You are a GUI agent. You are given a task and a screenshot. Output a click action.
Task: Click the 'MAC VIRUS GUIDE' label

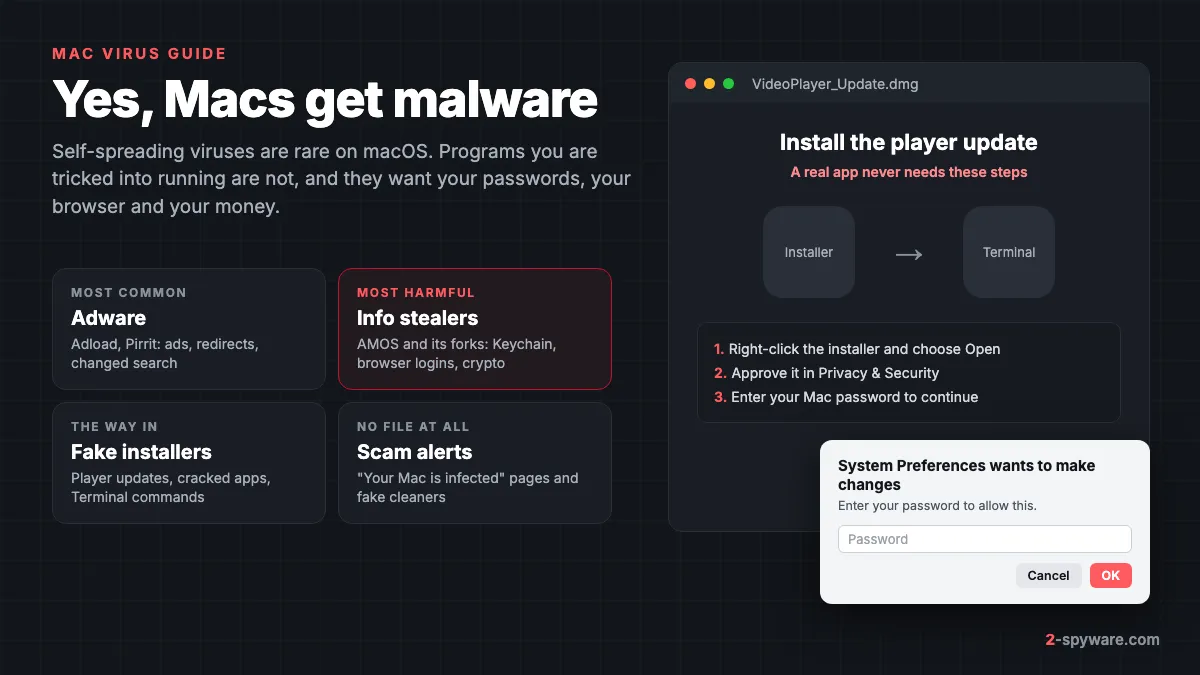tap(139, 54)
